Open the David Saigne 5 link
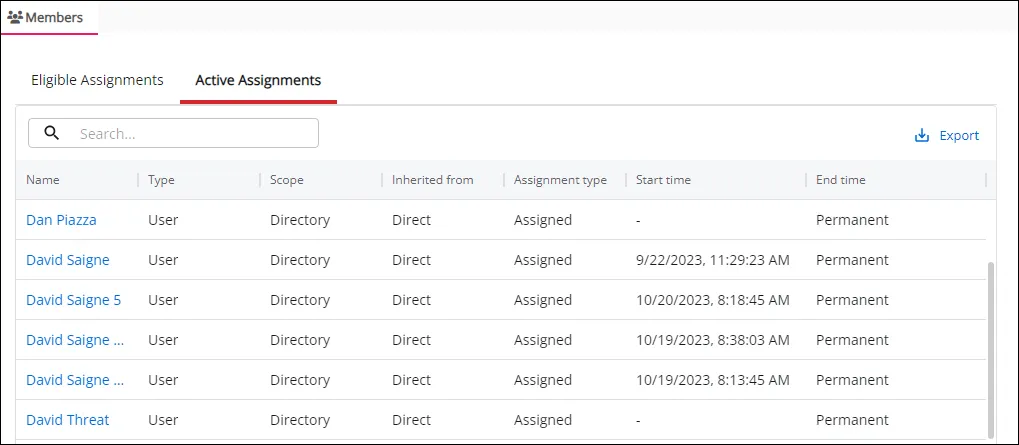This screenshot has width=1019, height=445. pos(73,300)
